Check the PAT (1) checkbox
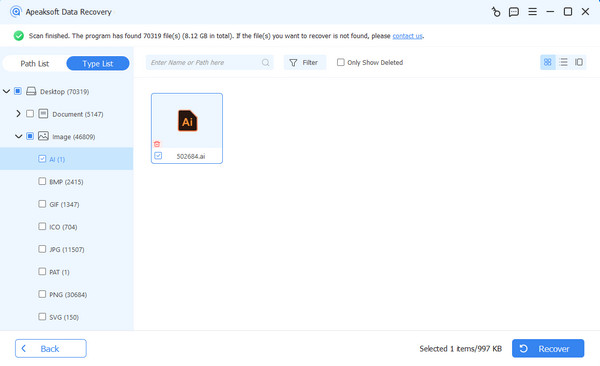 (x=42, y=271)
